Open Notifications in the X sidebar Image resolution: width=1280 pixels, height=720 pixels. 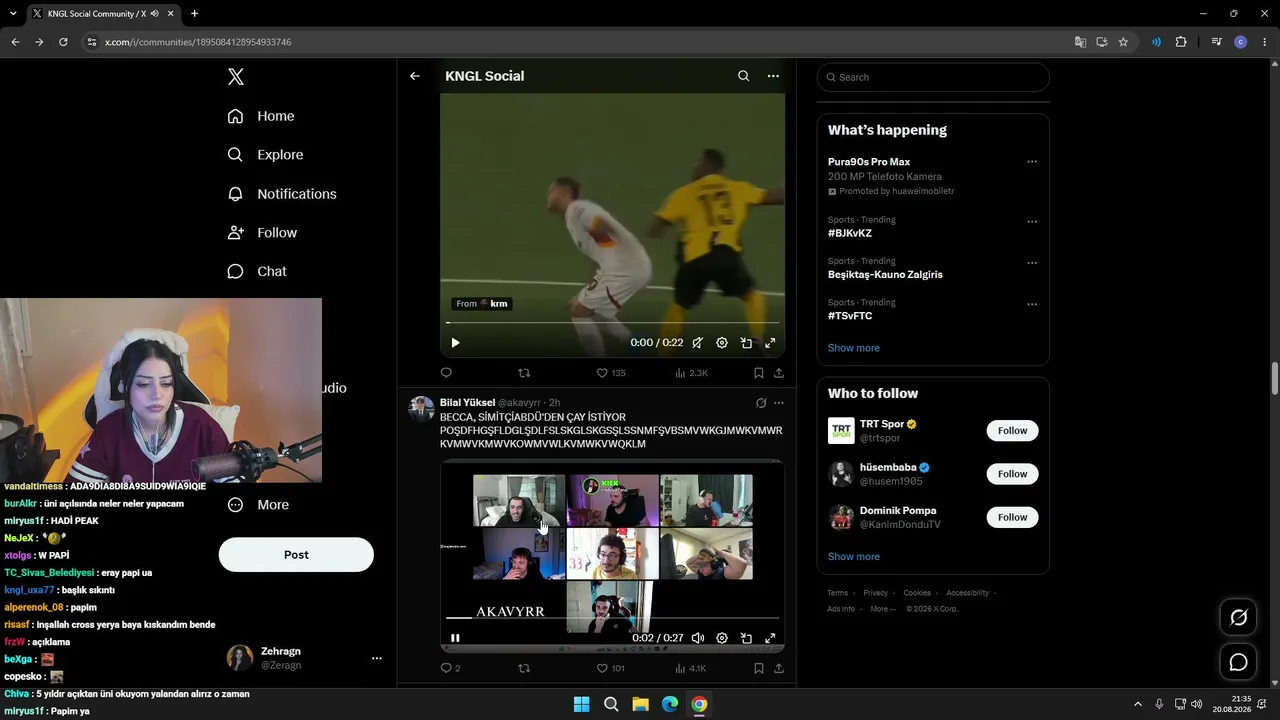(282, 194)
